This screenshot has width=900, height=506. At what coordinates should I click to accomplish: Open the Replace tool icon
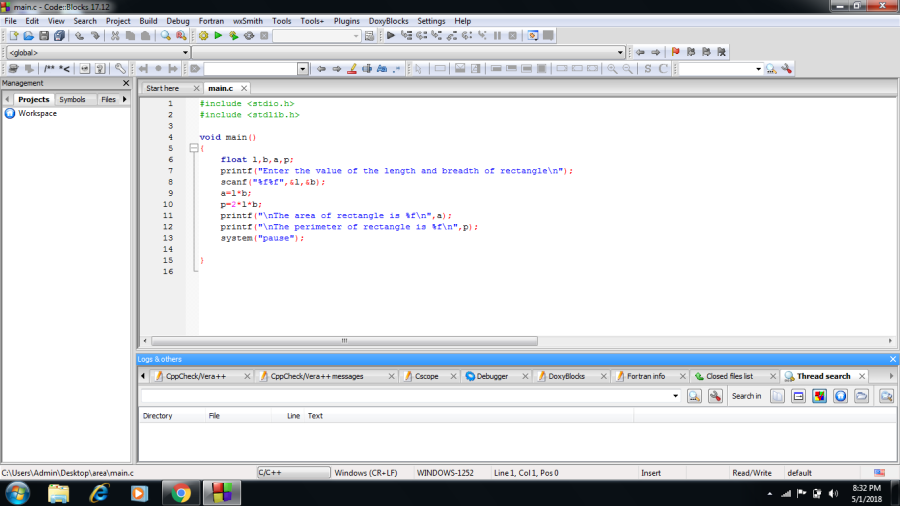(181, 36)
